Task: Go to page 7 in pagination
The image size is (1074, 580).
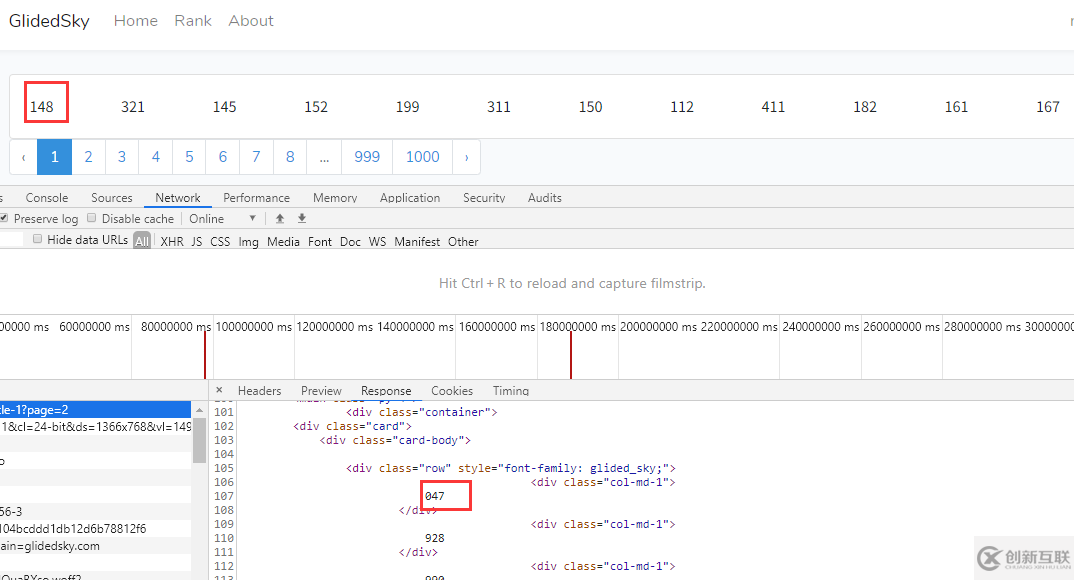Action: click(x=256, y=157)
